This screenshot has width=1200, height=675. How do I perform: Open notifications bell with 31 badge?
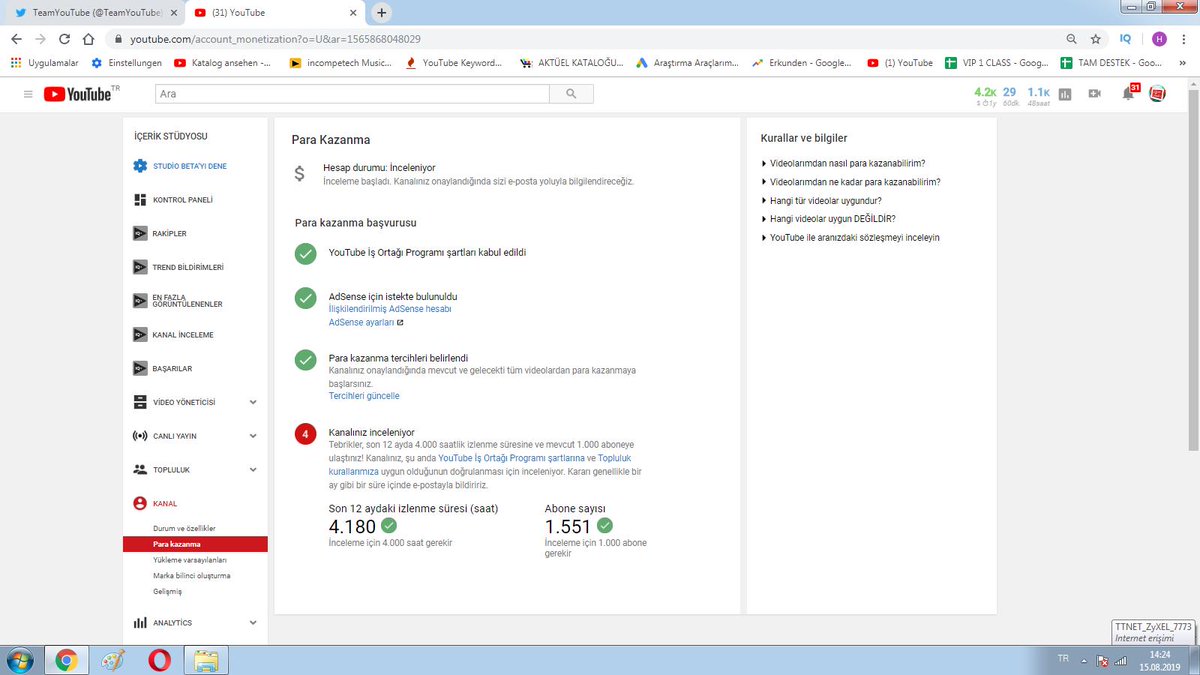pyautogui.click(x=1128, y=93)
